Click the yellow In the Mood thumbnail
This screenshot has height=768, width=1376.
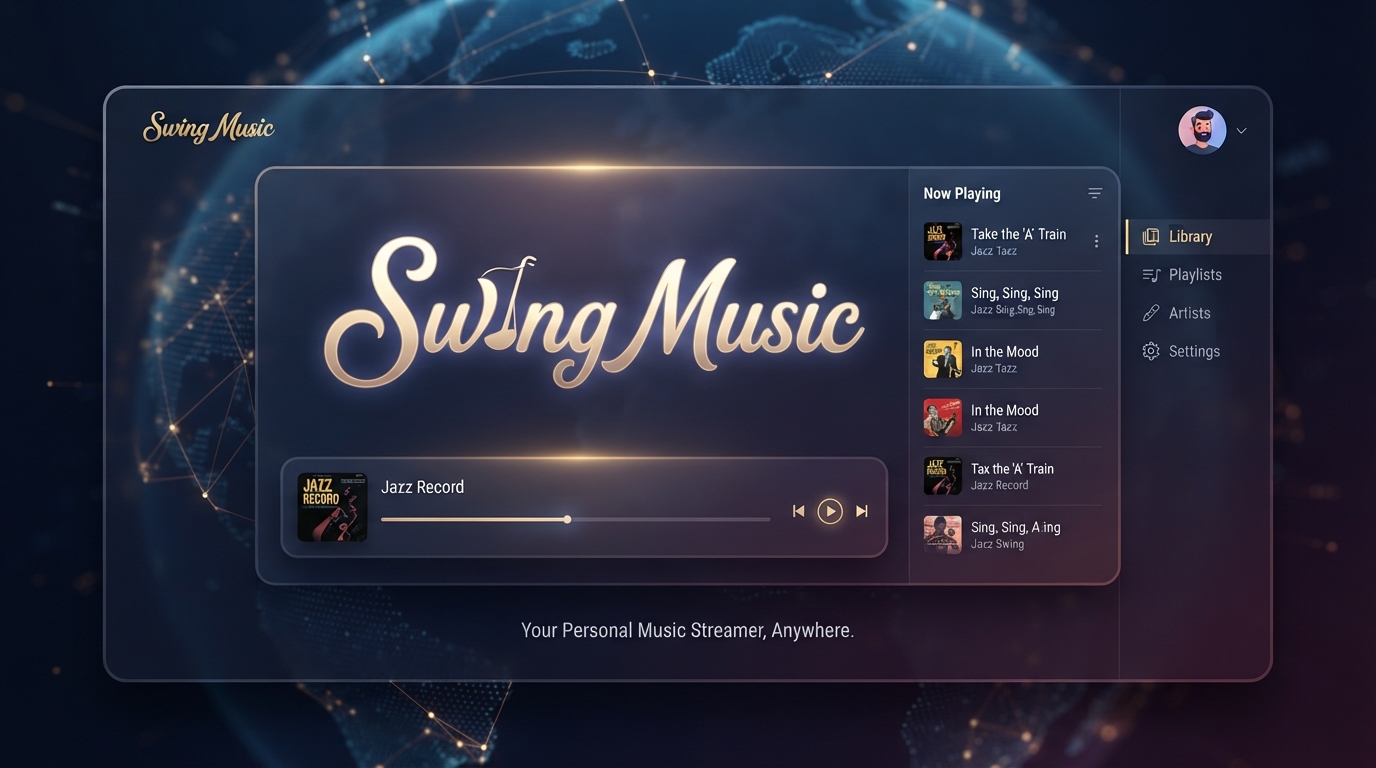coord(942,359)
